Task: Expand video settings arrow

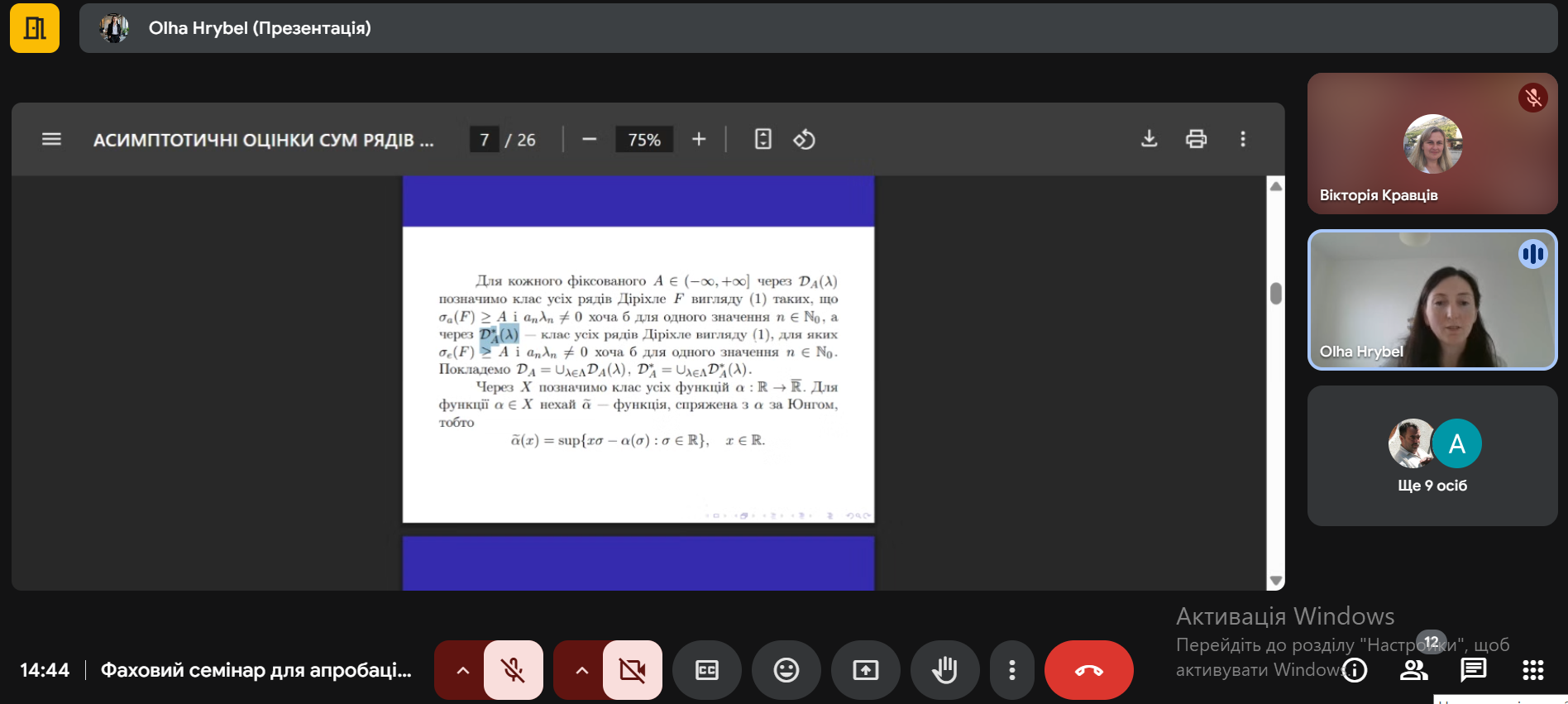Action: (582, 670)
